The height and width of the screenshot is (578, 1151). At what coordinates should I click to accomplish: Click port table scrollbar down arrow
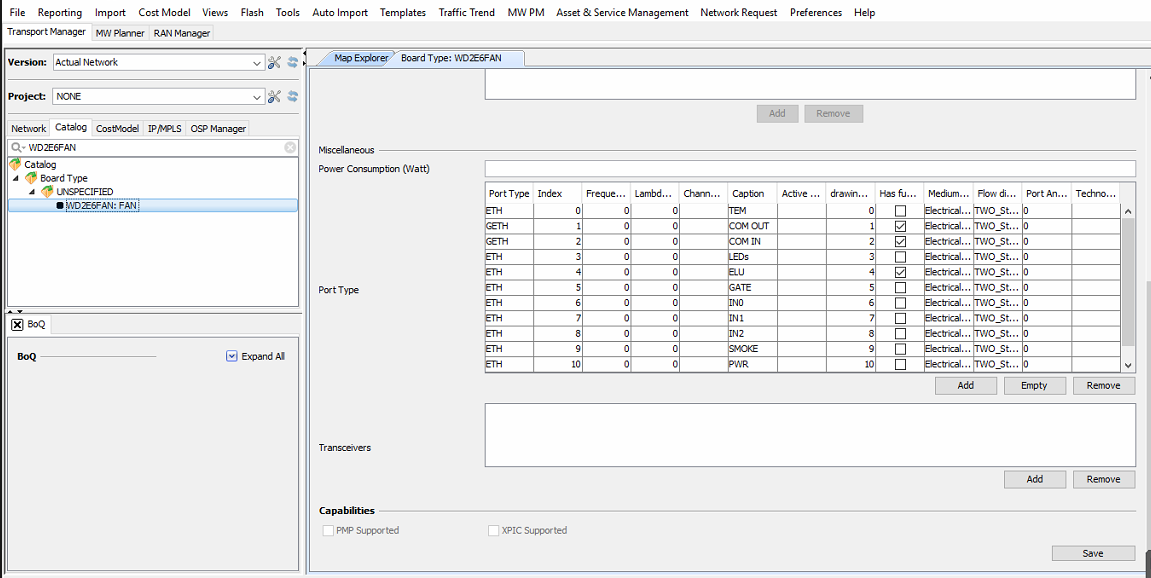coord(1128,366)
